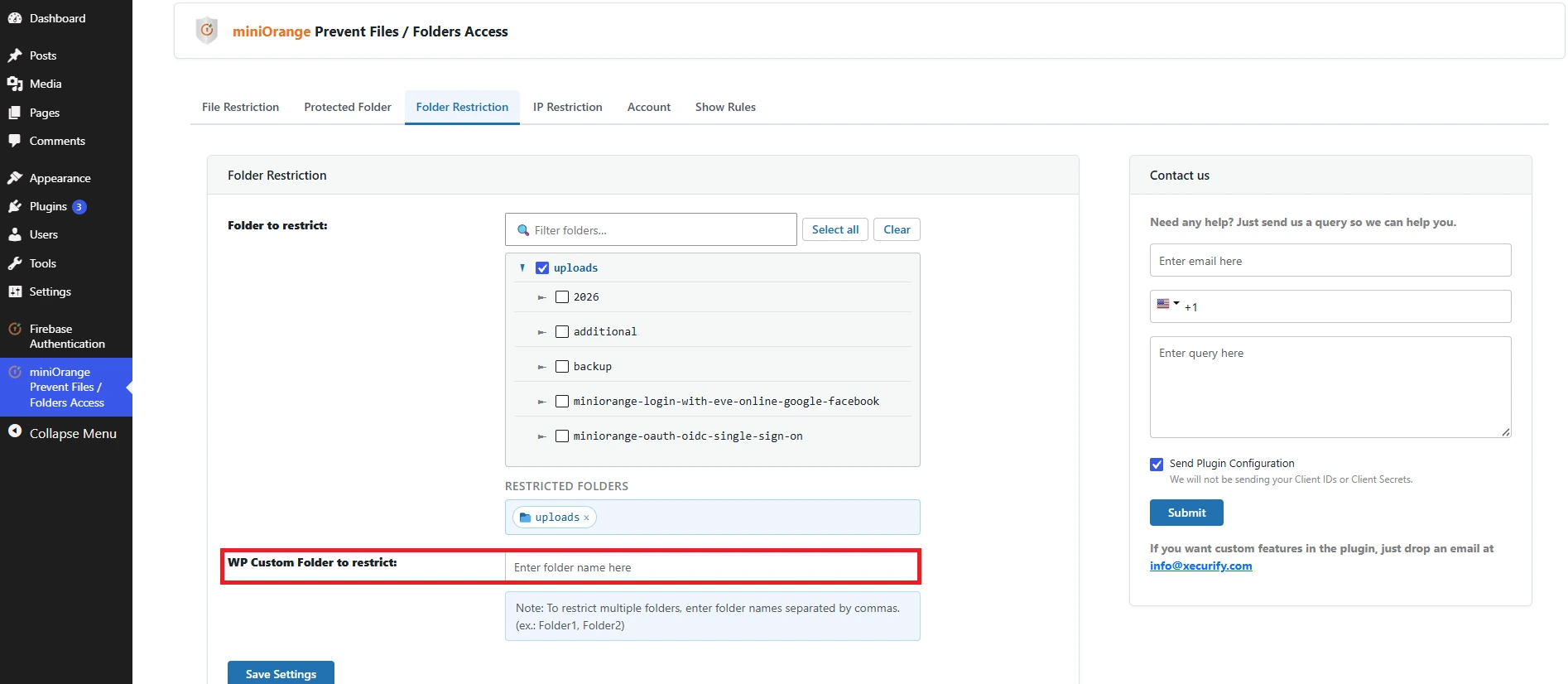Grab the query textarea resize handle
Screen dimensions: 1568x684
[x=1506, y=432]
